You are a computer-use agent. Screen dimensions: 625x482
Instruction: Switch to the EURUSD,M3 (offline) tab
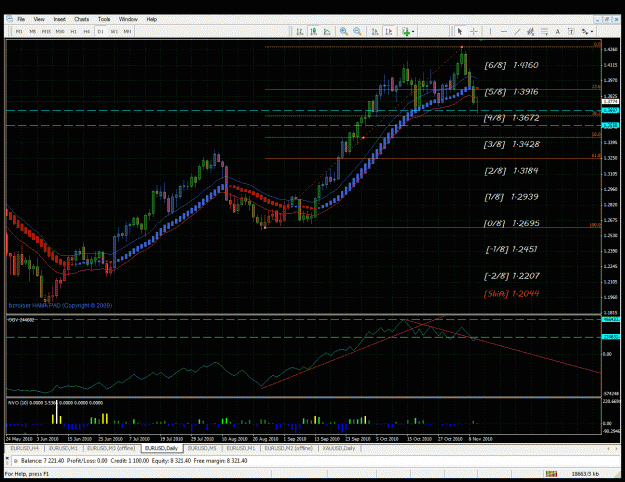(111, 449)
